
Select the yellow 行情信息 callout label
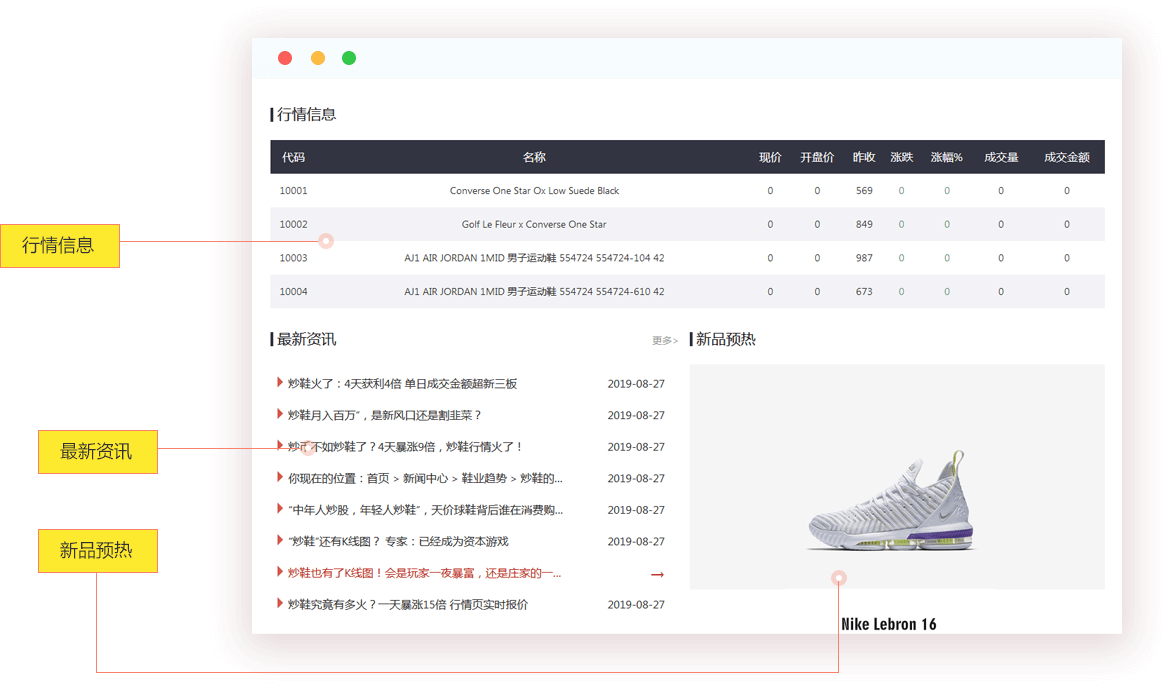click(x=59, y=246)
